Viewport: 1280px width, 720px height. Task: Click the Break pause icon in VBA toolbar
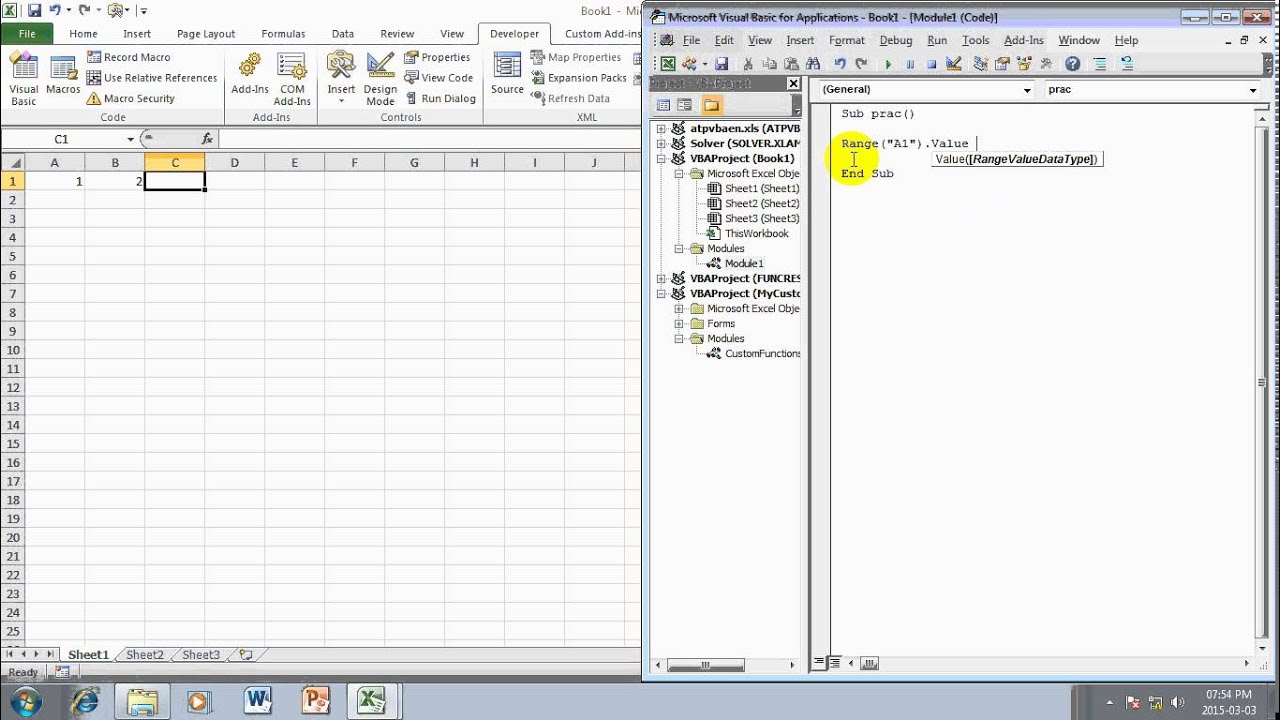coord(910,64)
